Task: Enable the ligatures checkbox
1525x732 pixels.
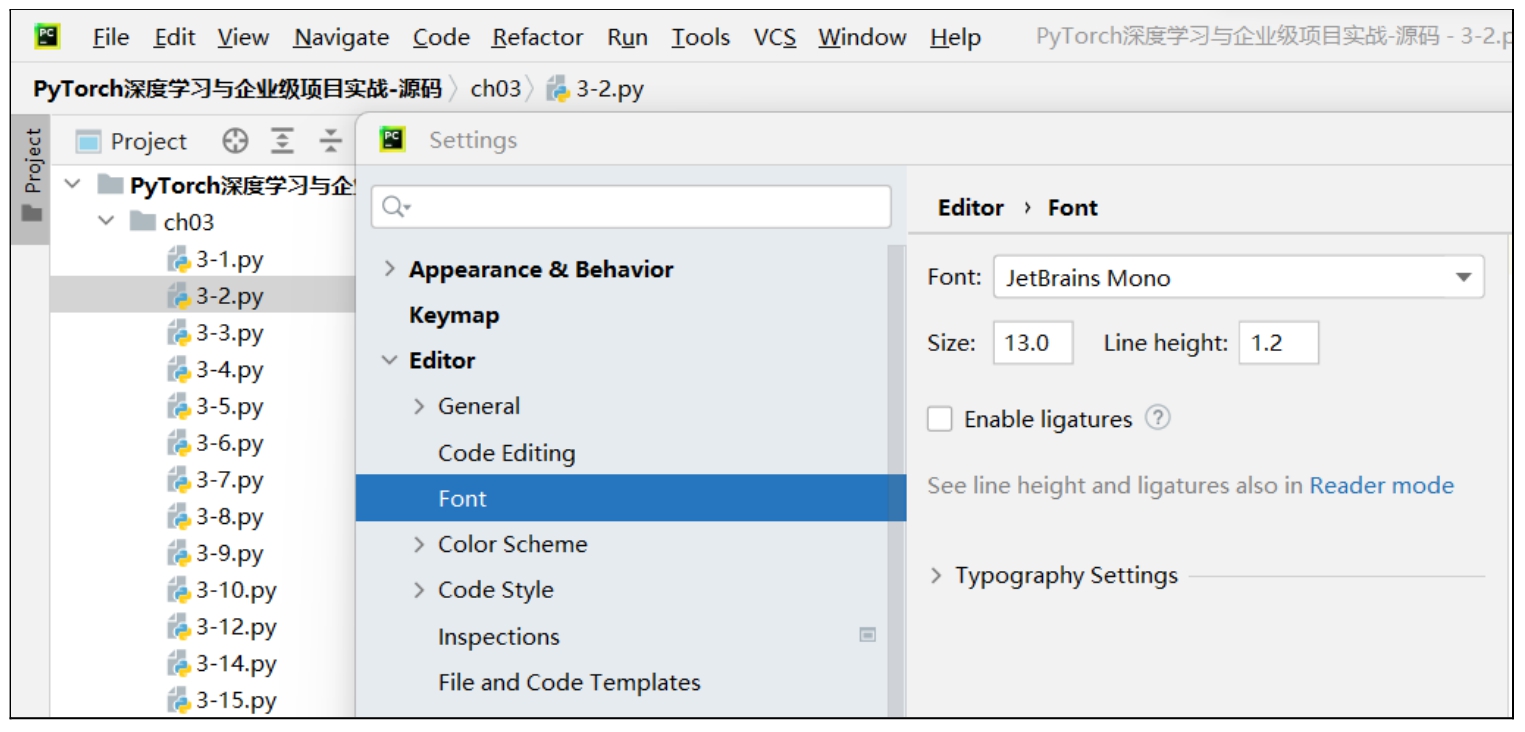Action: point(940,418)
